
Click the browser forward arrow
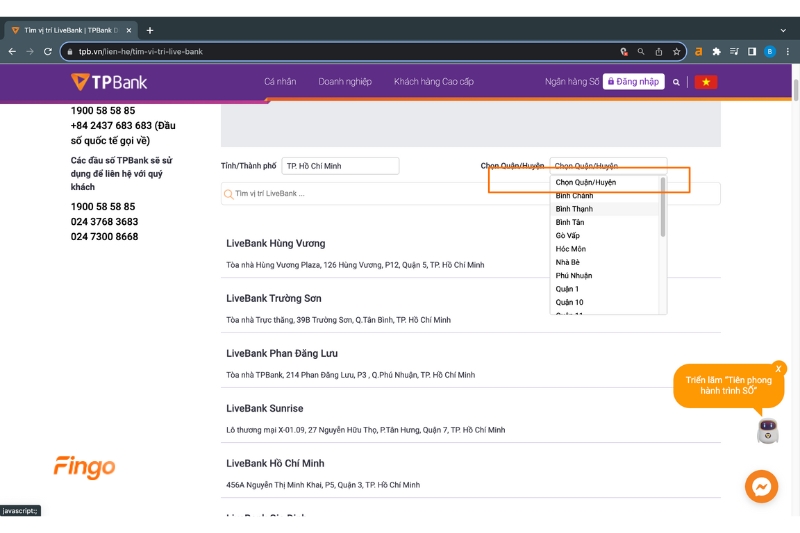[30, 52]
